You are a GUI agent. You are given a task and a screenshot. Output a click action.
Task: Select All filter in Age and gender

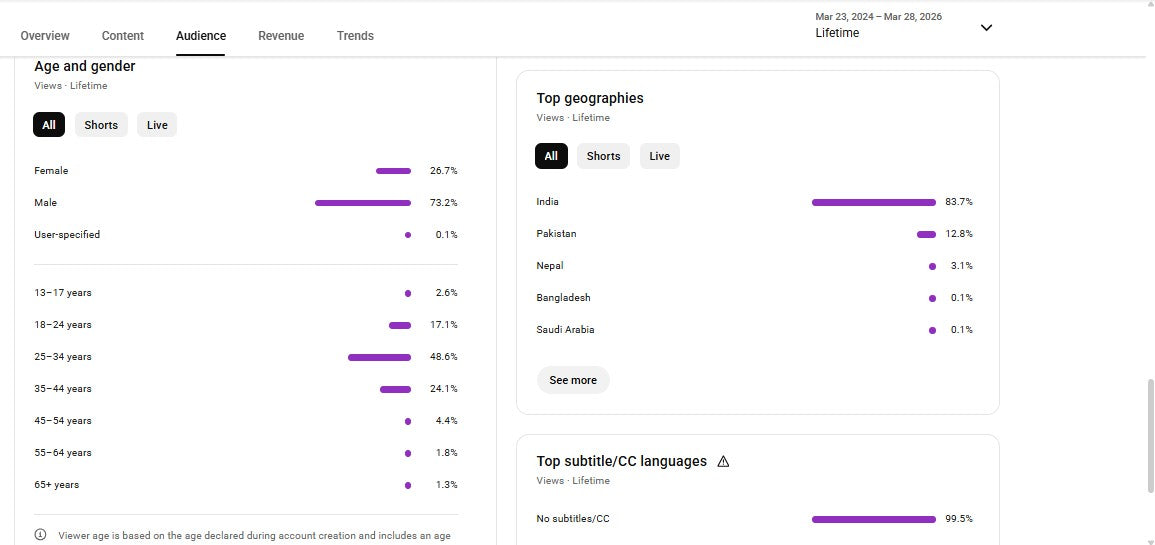tap(49, 125)
